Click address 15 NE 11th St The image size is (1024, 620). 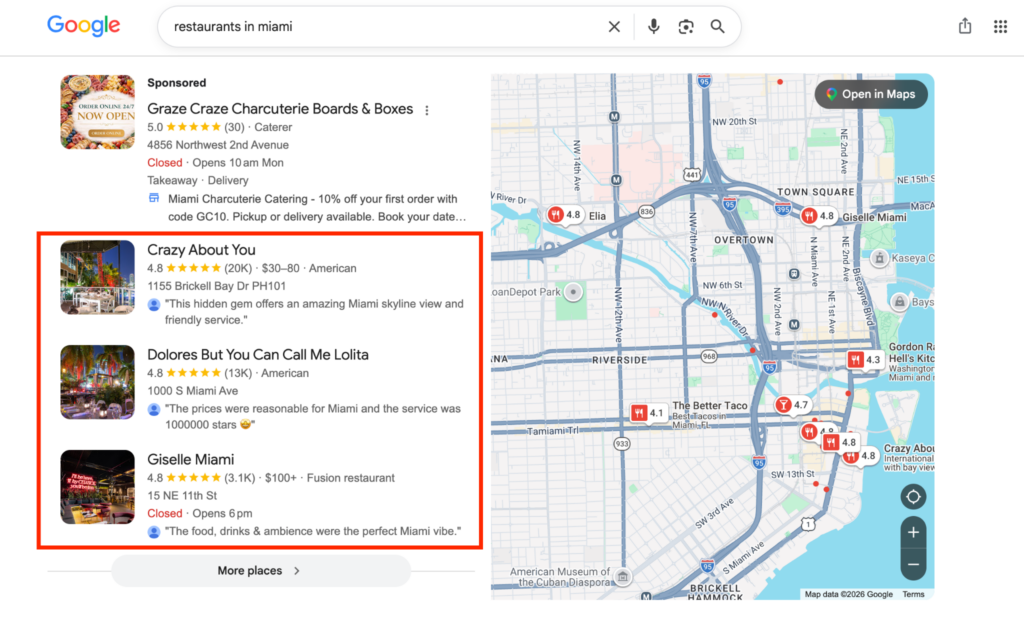point(182,495)
